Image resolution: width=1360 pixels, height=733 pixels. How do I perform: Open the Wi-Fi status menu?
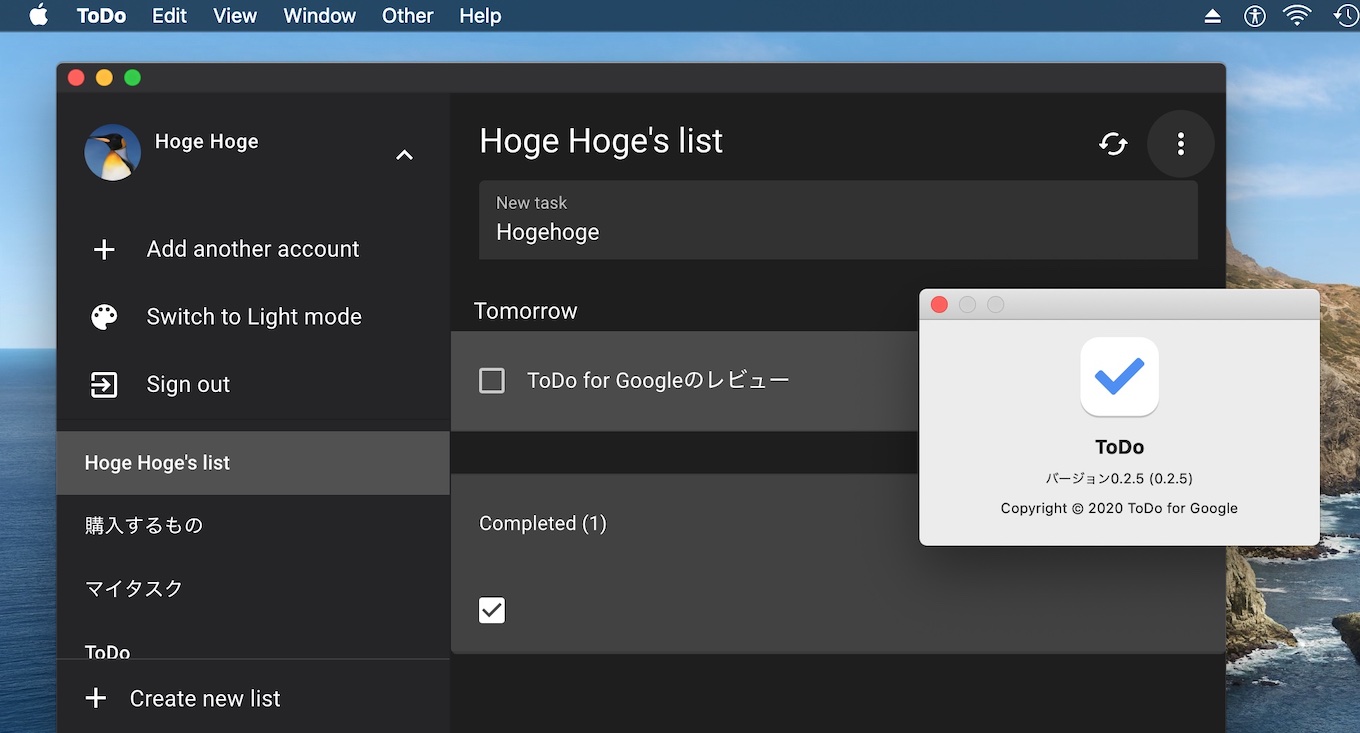[1298, 16]
